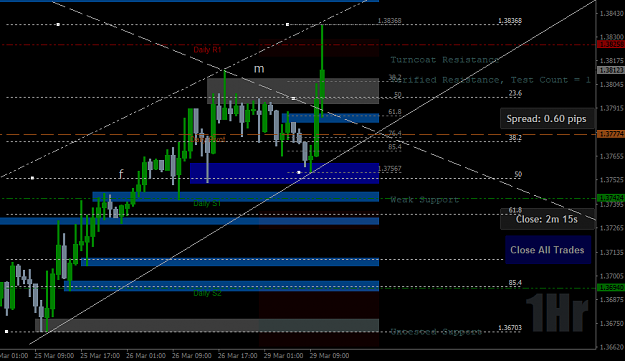
Task: Click the 26 Mar 17:00 time label
Action: pos(238,355)
